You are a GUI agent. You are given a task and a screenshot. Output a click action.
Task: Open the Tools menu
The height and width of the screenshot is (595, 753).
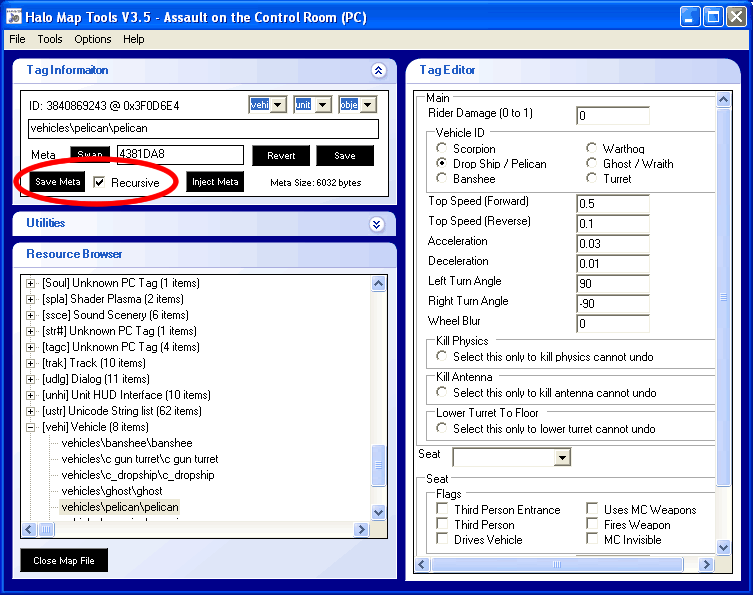[x=50, y=39]
